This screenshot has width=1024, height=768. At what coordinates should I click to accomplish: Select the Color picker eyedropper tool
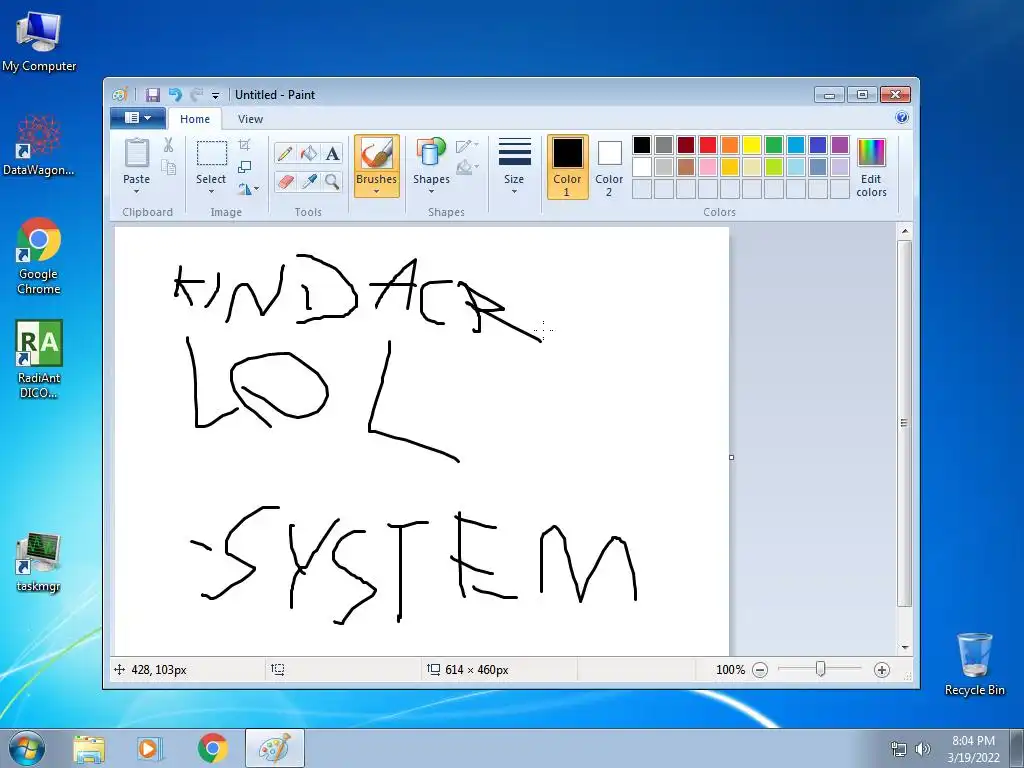308,181
